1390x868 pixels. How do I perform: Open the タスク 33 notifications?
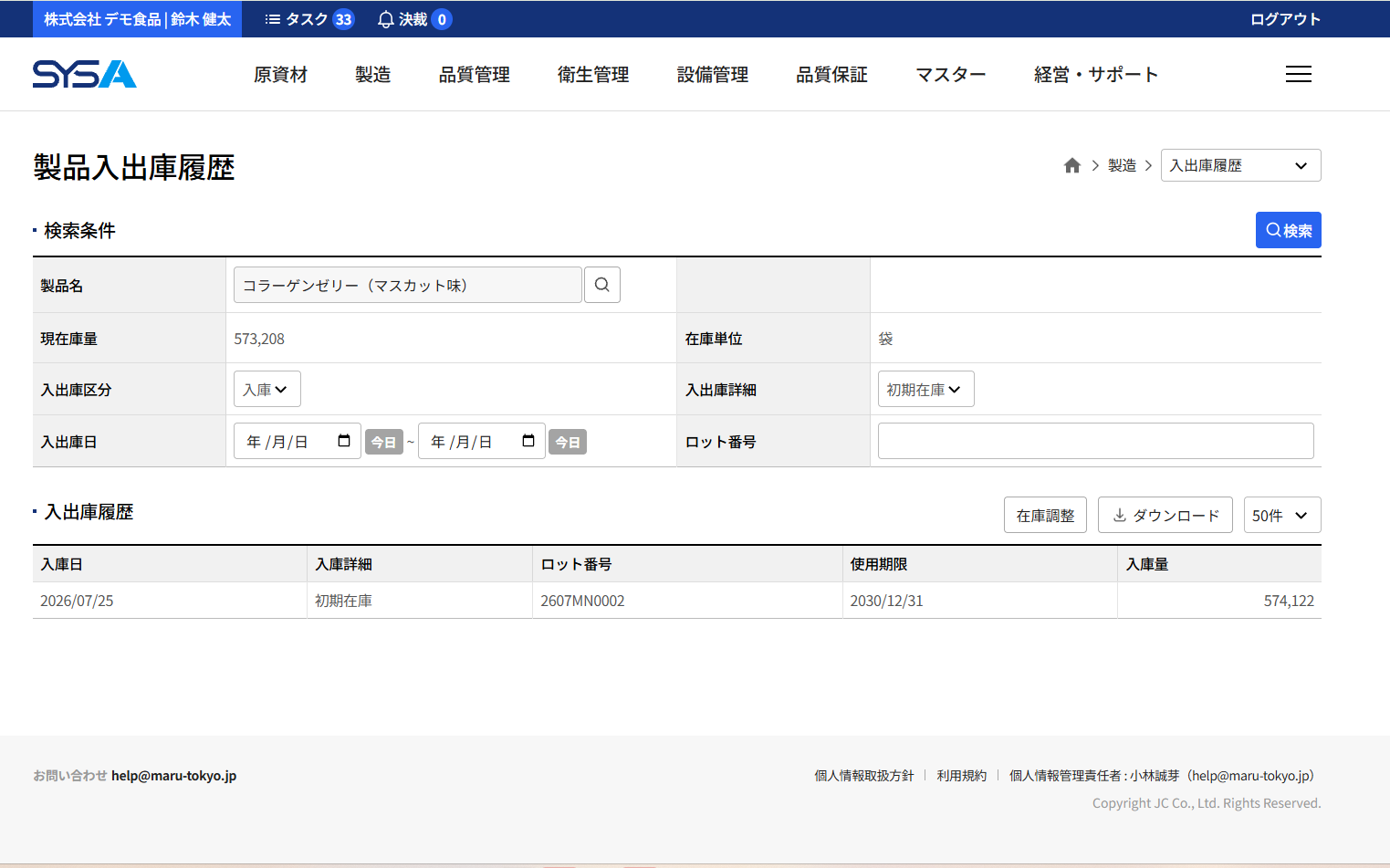coord(308,19)
